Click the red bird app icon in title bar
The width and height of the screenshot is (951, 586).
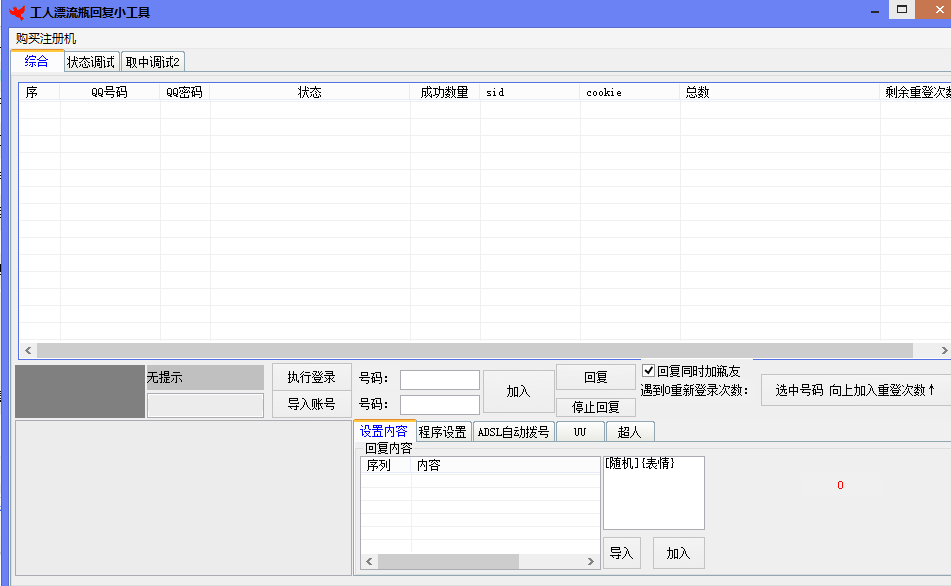[x=17, y=12]
